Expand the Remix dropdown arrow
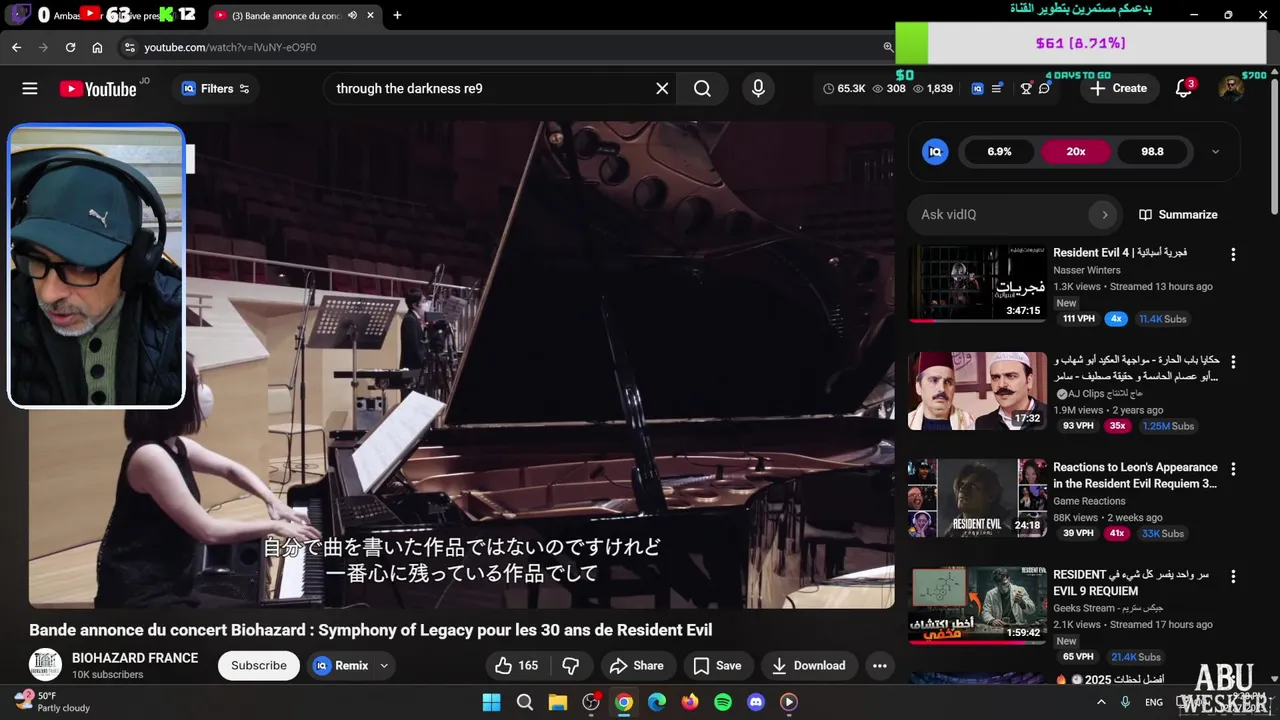 pos(384,665)
